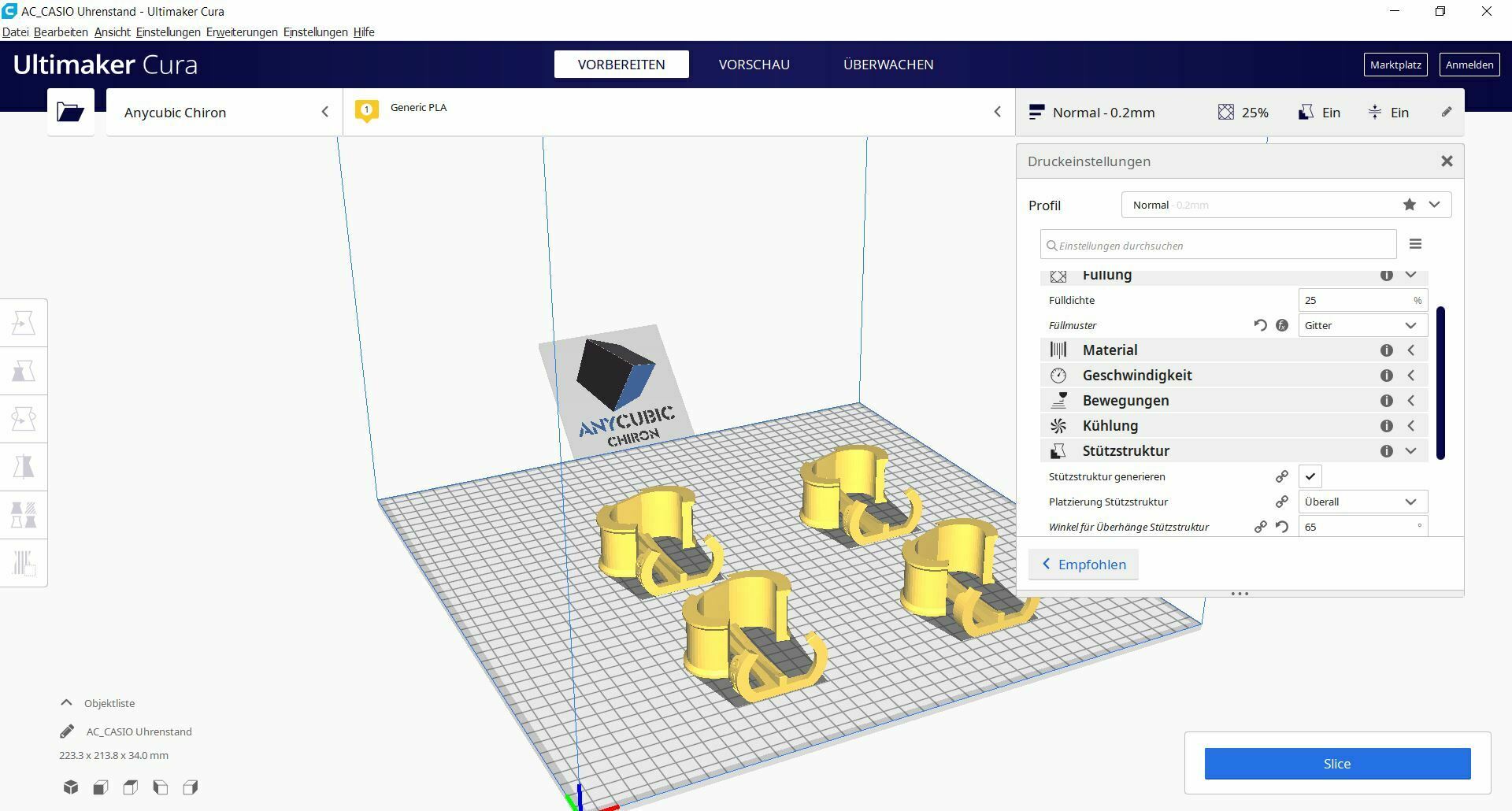The height and width of the screenshot is (811, 1512).
Task: Open the Füllmuster dropdown set to Gitter
Action: pyautogui.click(x=1363, y=325)
